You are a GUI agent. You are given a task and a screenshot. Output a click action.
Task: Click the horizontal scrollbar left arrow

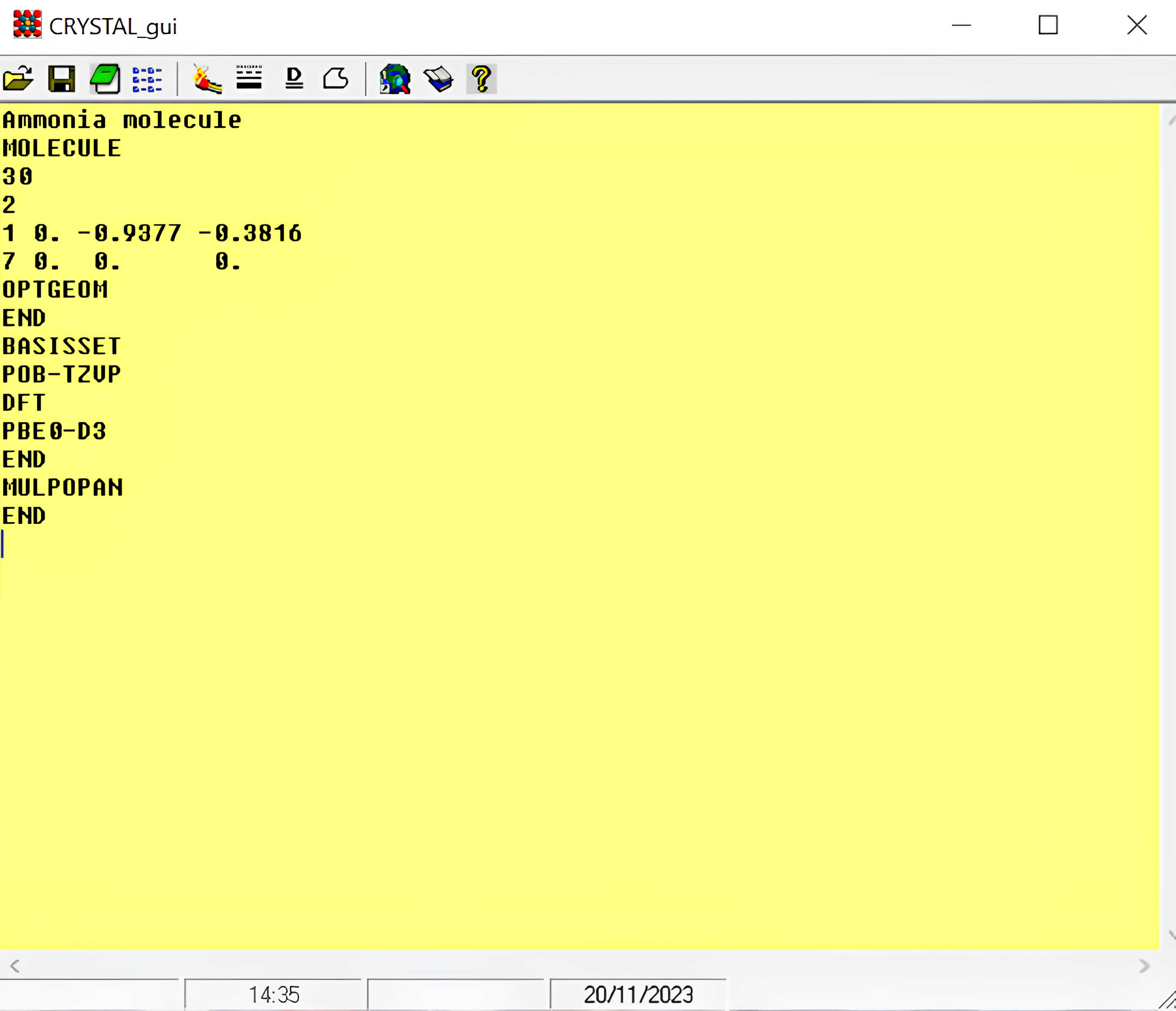[15, 966]
